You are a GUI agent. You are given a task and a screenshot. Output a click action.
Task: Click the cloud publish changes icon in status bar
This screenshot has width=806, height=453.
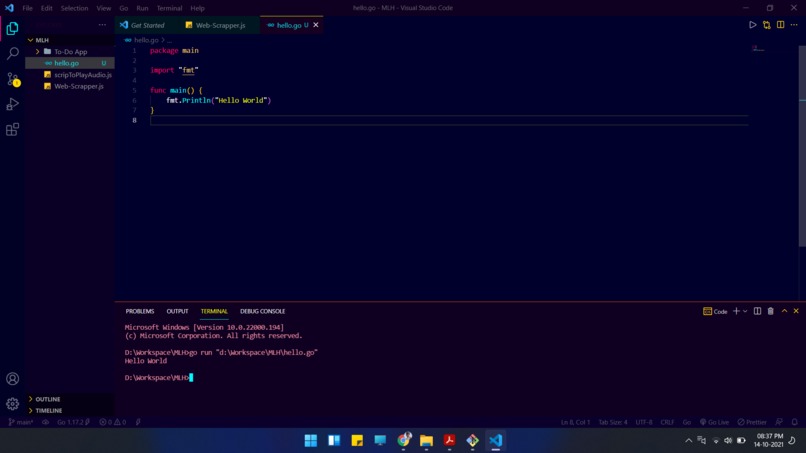(45, 422)
